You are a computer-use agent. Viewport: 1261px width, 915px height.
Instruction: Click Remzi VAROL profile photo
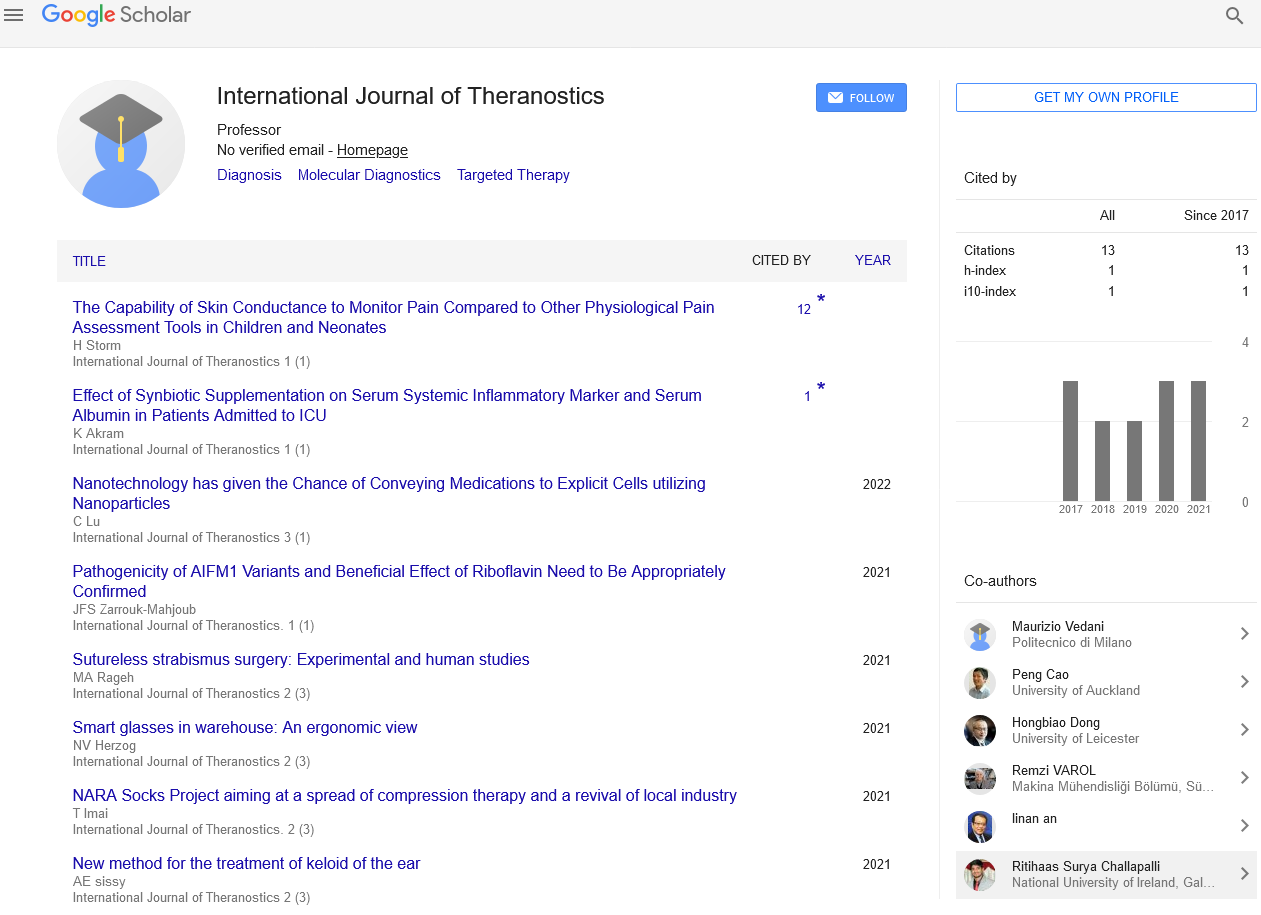pos(980,779)
